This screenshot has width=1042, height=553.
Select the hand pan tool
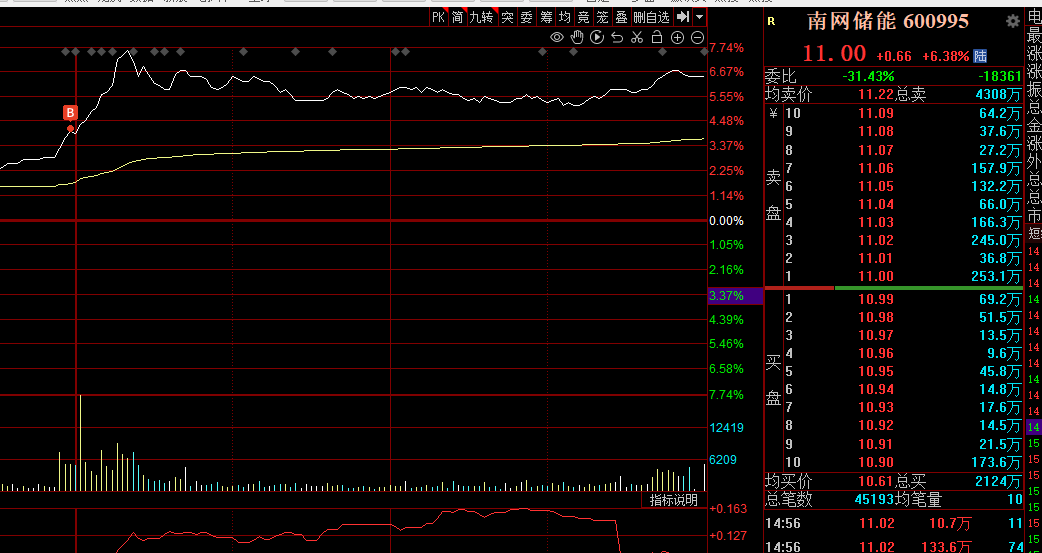(x=577, y=37)
